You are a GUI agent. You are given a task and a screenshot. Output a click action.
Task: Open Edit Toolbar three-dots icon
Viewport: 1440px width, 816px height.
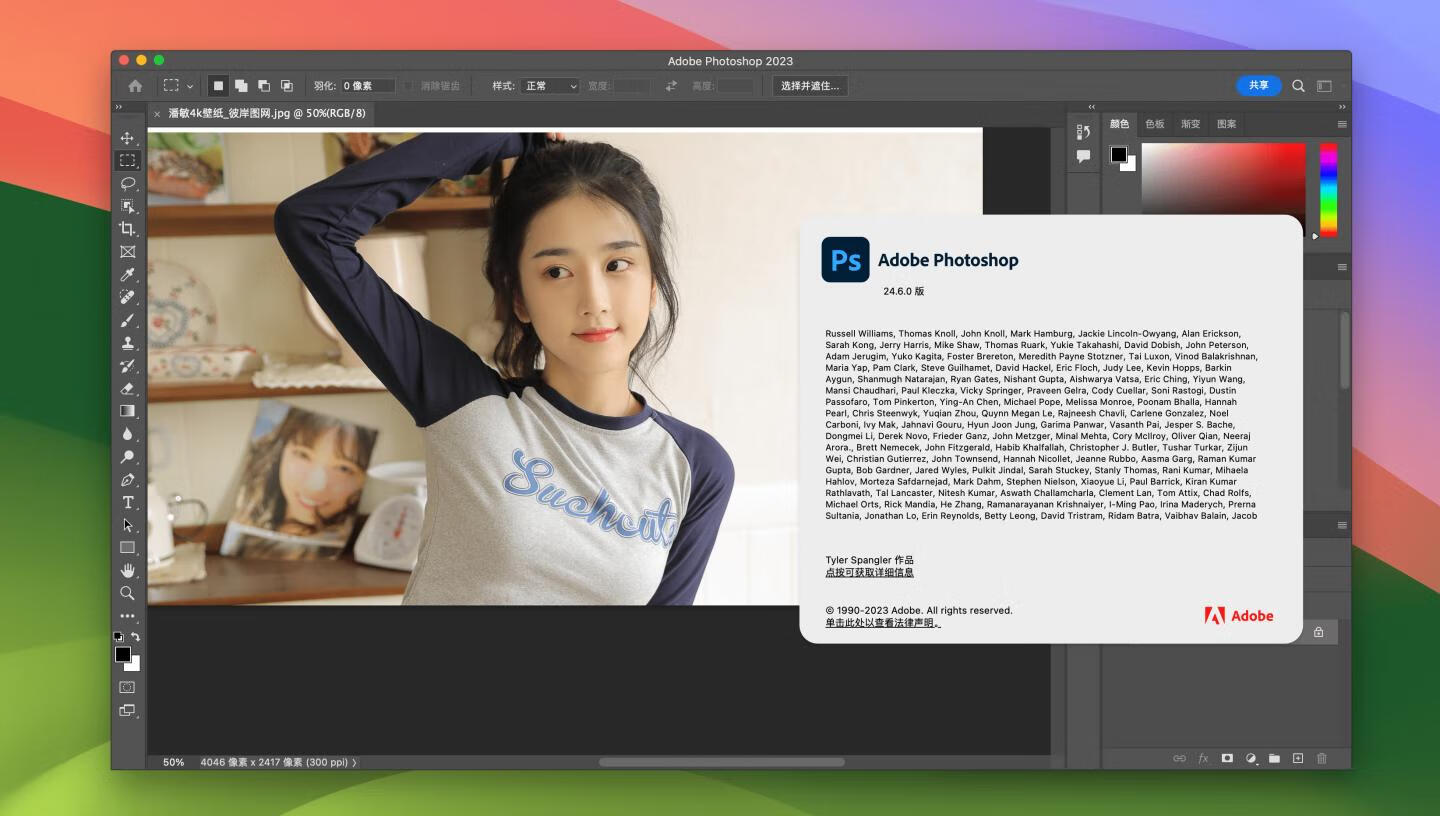[x=127, y=616]
